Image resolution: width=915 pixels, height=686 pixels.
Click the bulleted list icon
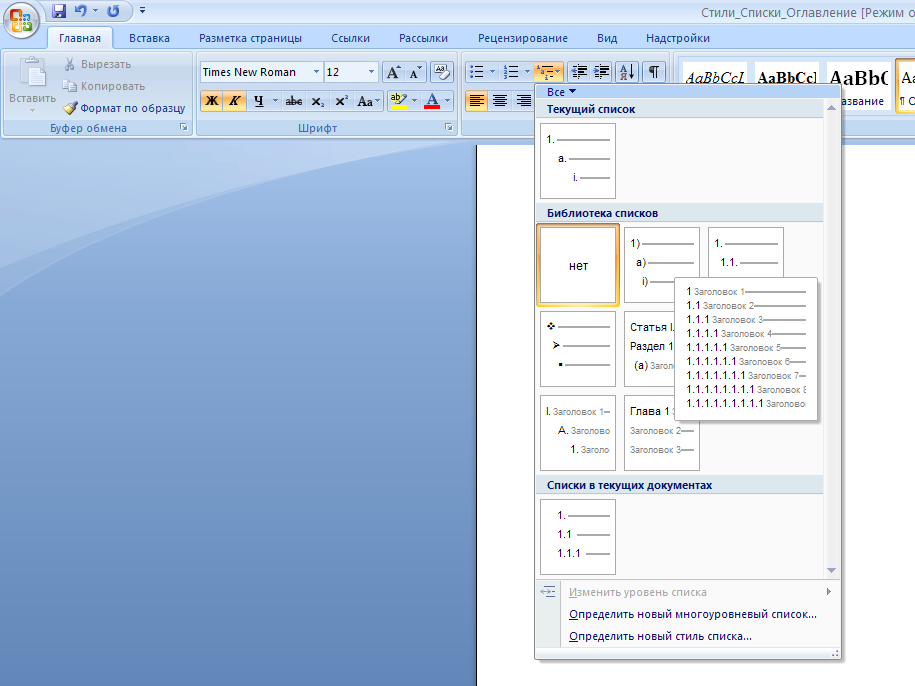click(x=477, y=72)
